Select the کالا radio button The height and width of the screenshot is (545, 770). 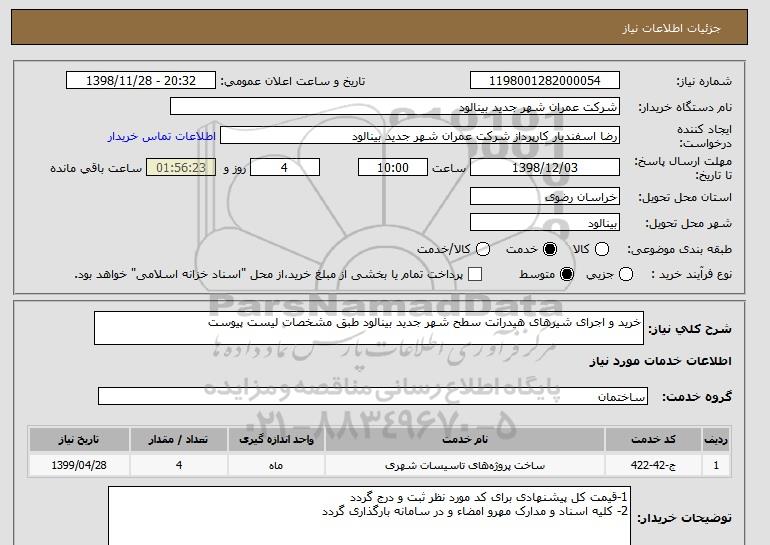(602, 249)
